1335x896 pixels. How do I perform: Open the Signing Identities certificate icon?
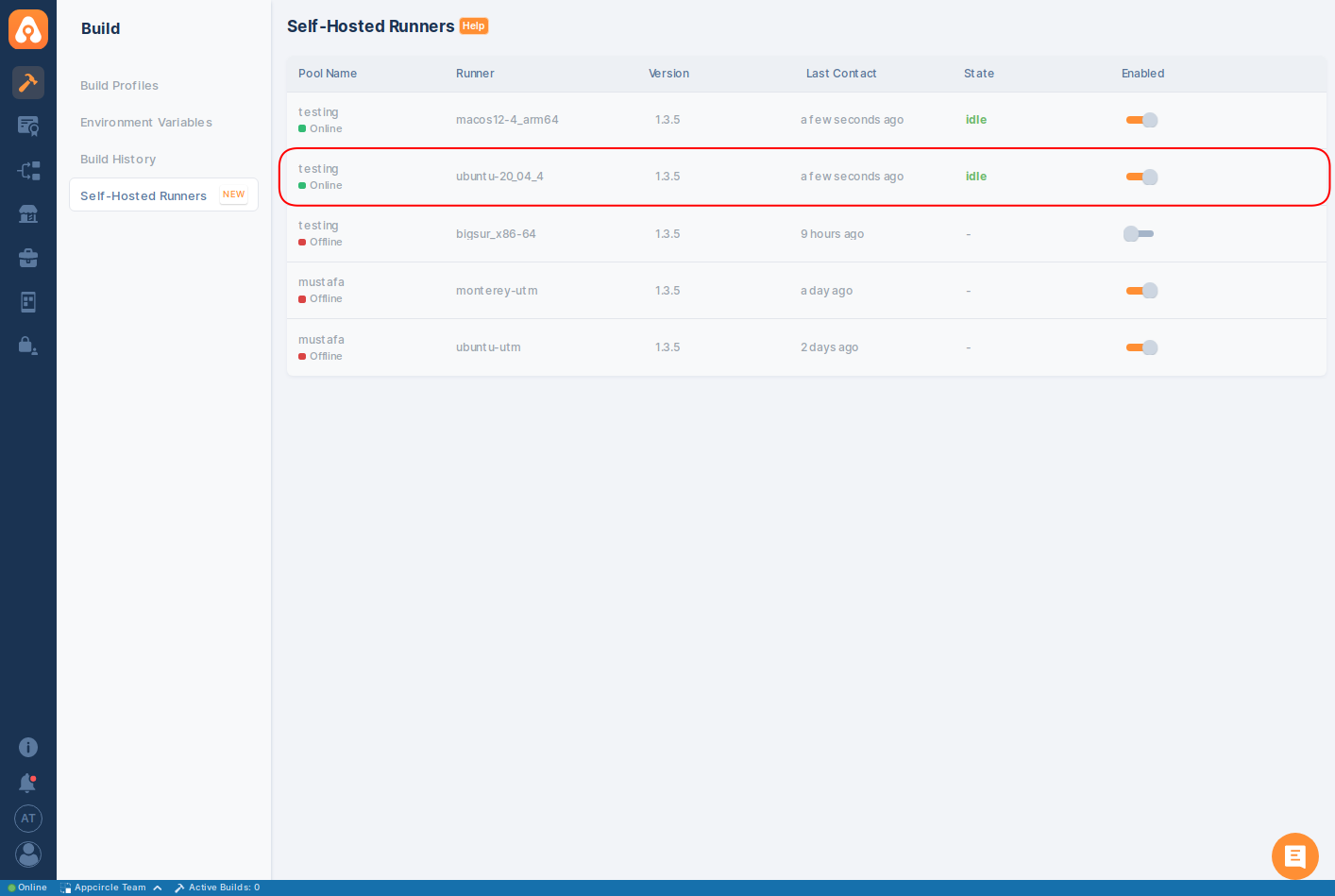point(28,126)
